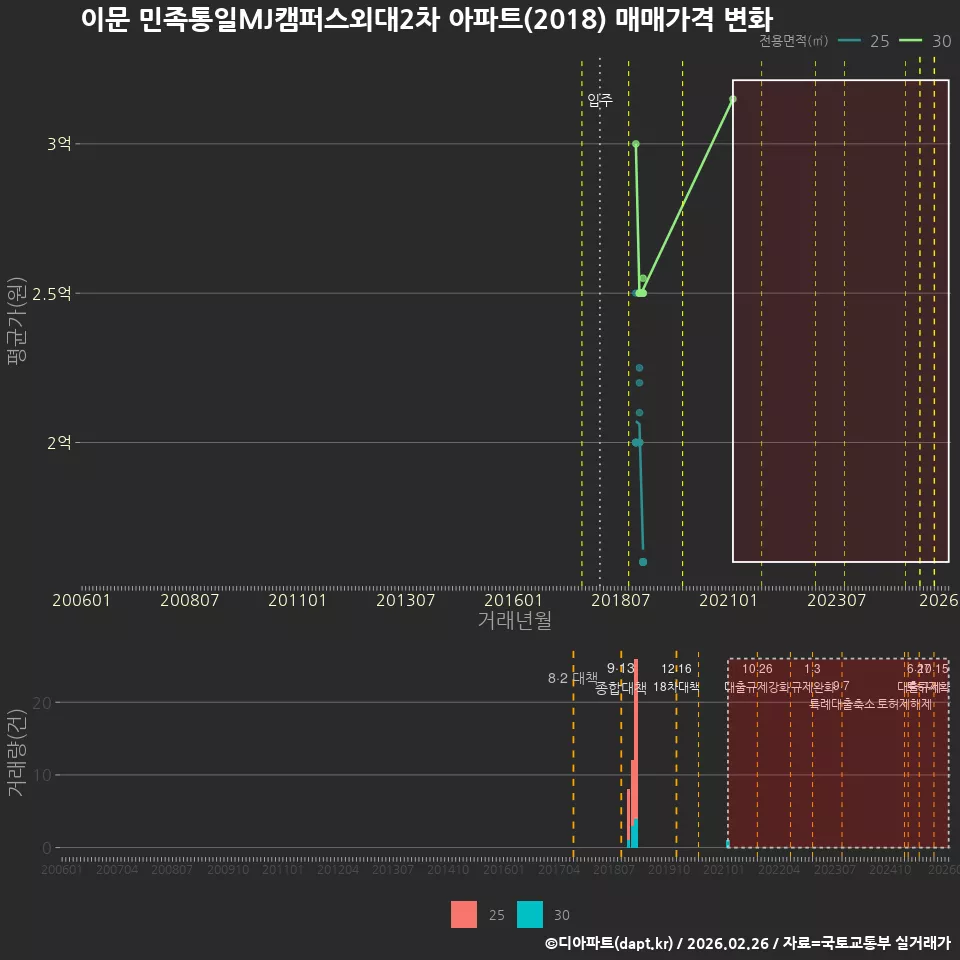This screenshot has width=960, height=960.
Task: Click the green line swatch labeled 30 in the top legend
Action: point(910,41)
